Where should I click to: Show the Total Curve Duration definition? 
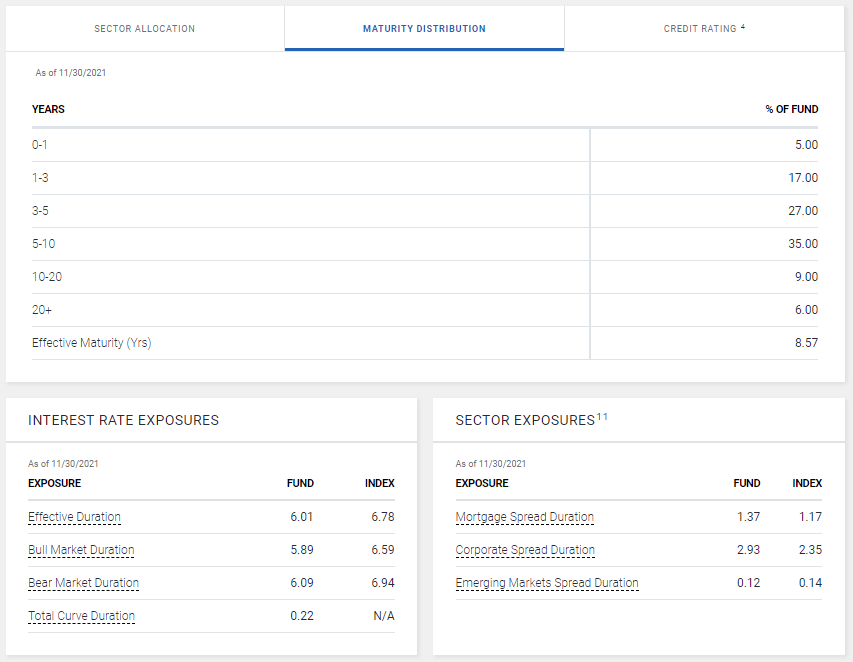81,616
